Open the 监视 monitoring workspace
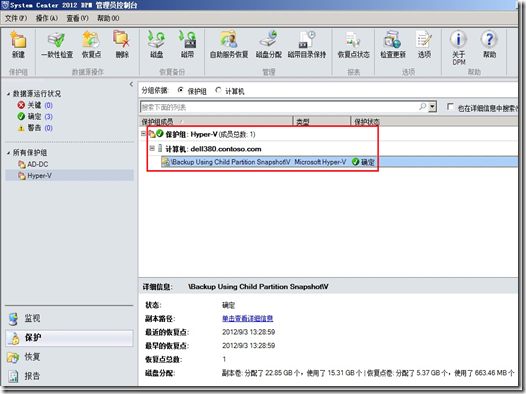Viewport: 526px width, 394px height. (69, 318)
